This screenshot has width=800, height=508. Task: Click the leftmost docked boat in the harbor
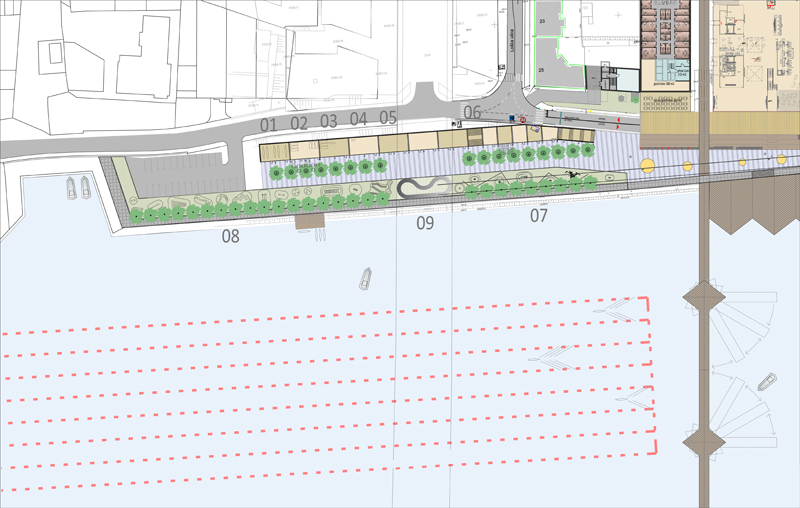(70, 187)
